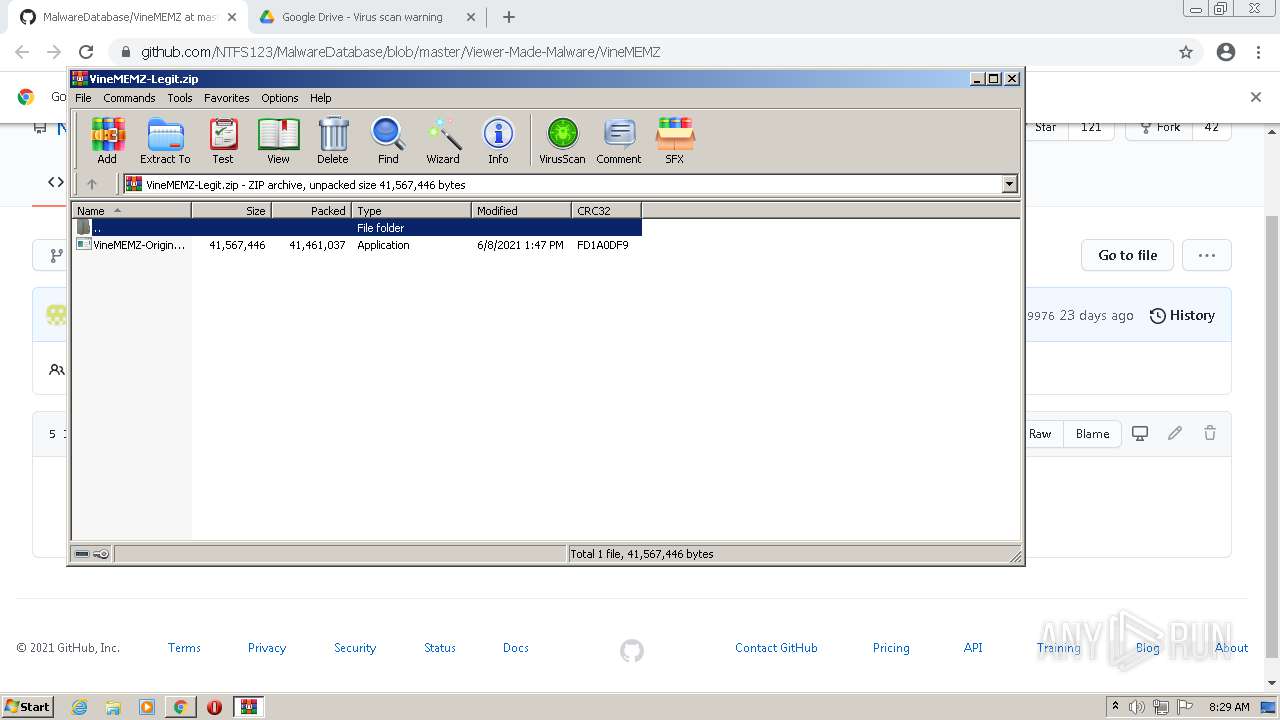Open the File menu
Screen dimensions: 1280x720
[83, 98]
